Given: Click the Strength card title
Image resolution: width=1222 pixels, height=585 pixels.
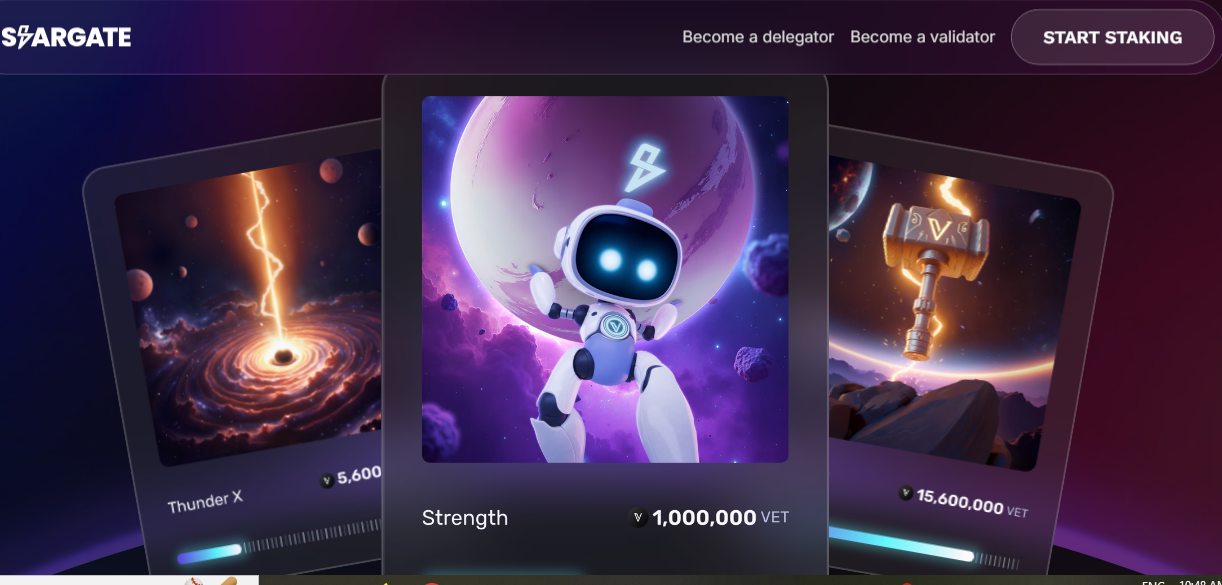Looking at the screenshot, I should click(x=465, y=518).
